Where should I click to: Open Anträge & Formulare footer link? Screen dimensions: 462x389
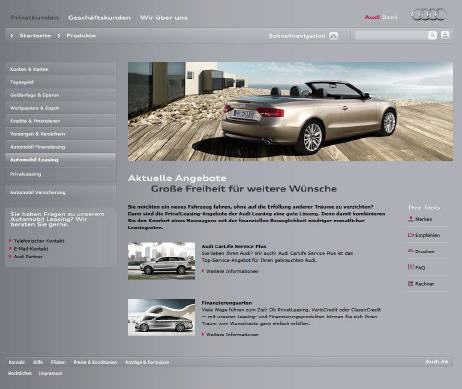(x=147, y=362)
